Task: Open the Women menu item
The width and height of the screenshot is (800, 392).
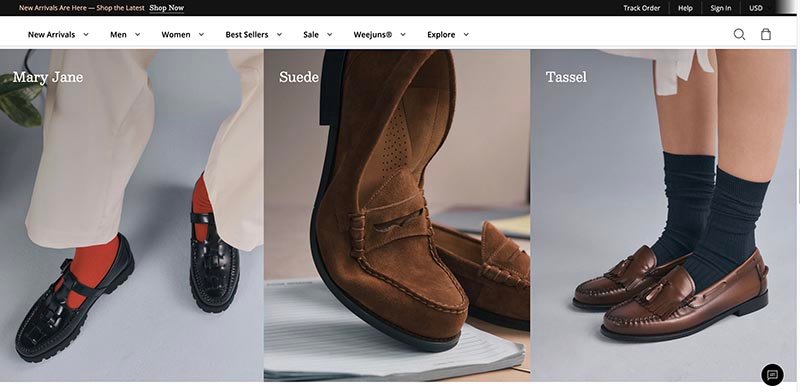Action: click(176, 35)
